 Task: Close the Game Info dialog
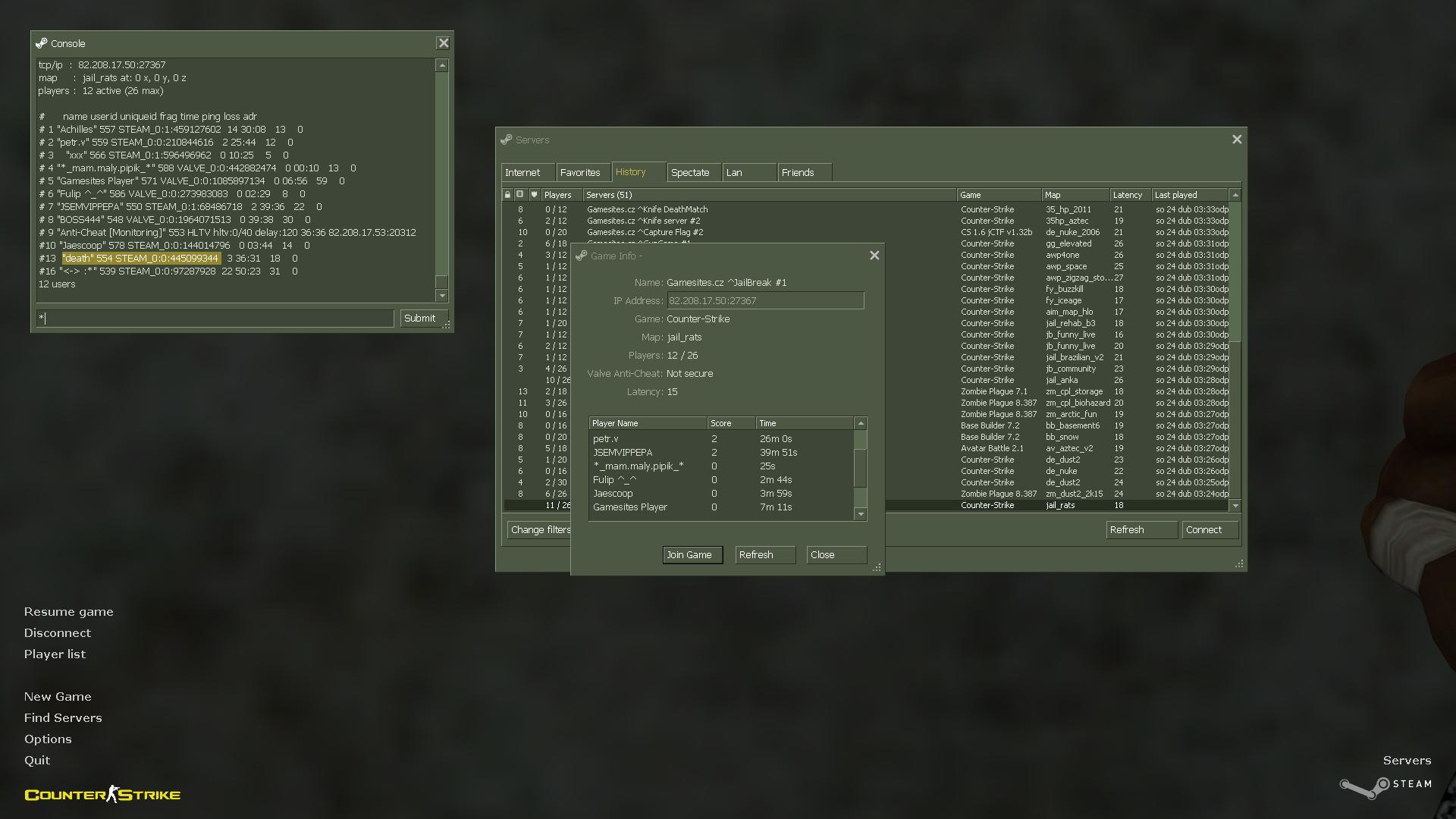pos(874,256)
